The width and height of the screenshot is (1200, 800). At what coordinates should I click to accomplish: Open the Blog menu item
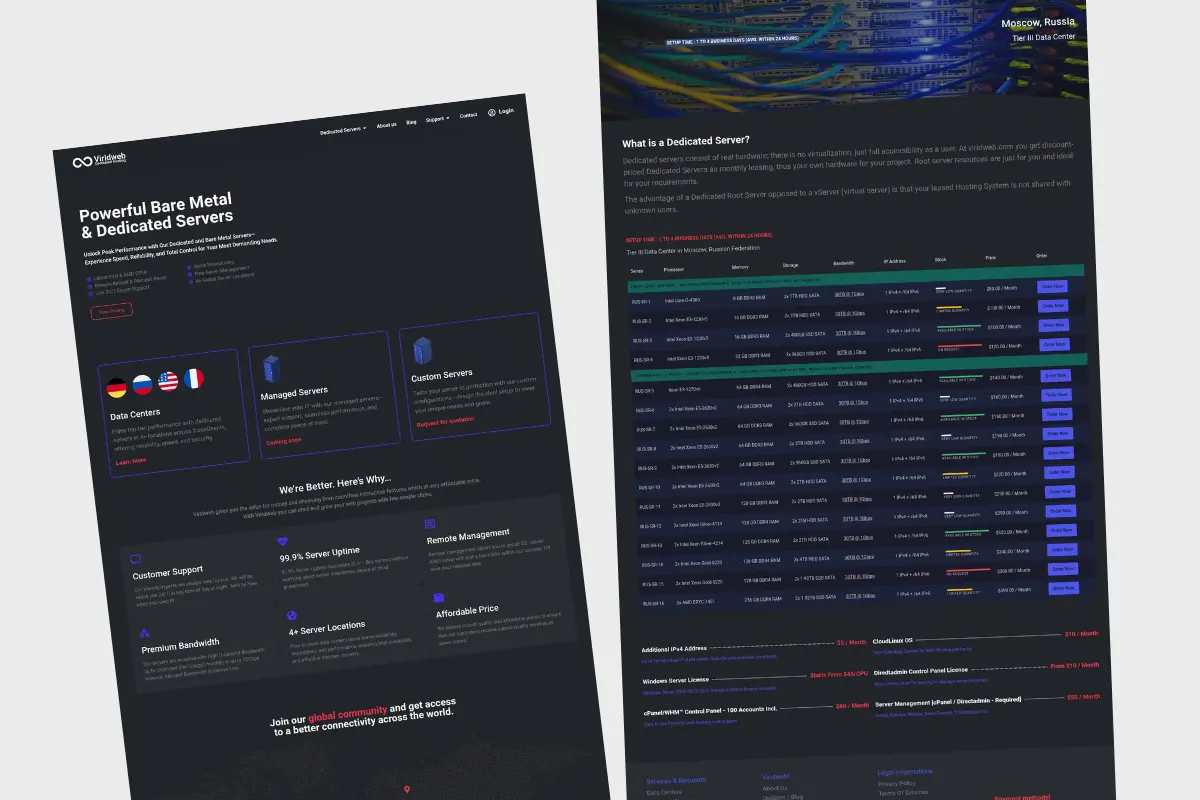[x=411, y=122]
